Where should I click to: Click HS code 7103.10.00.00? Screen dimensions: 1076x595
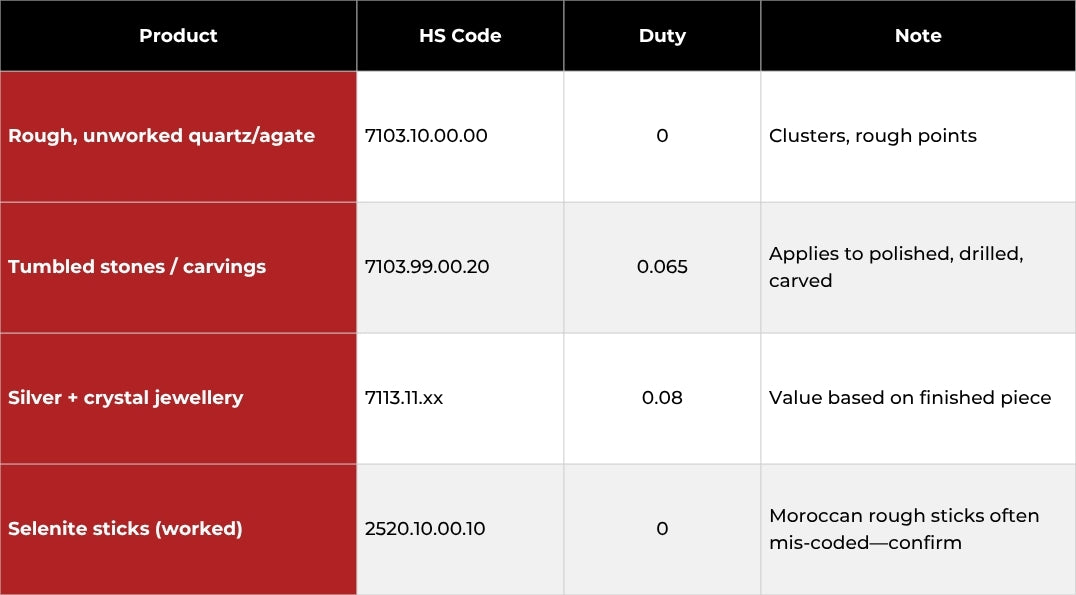[x=426, y=136]
